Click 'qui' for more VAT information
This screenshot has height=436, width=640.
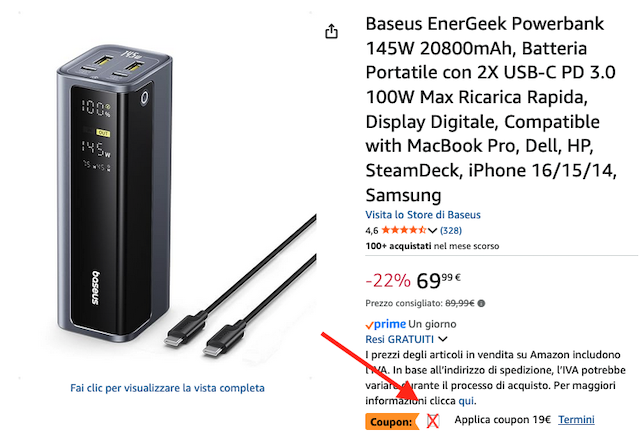[x=466, y=401]
